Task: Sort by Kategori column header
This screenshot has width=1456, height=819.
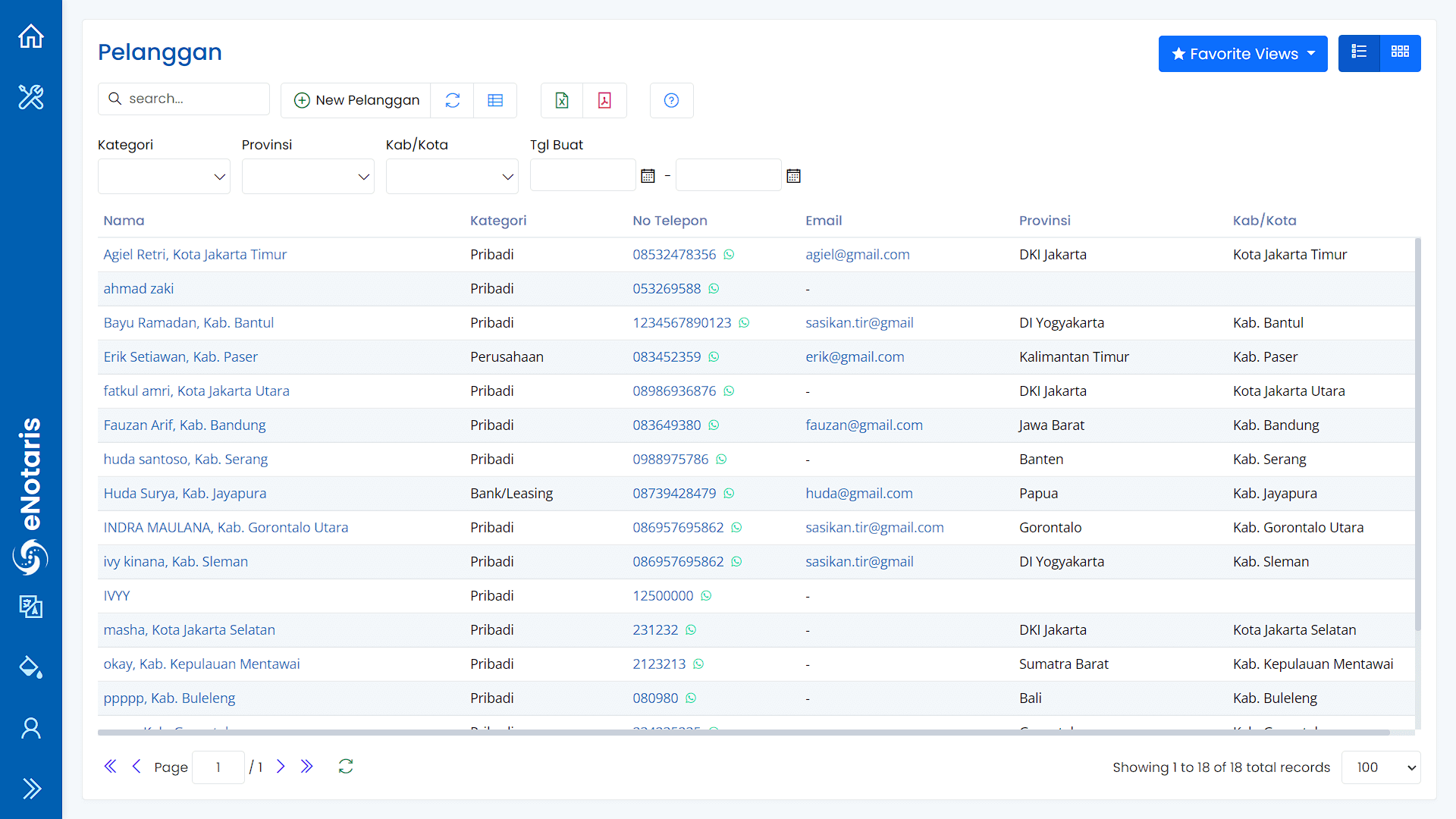Action: (498, 221)
